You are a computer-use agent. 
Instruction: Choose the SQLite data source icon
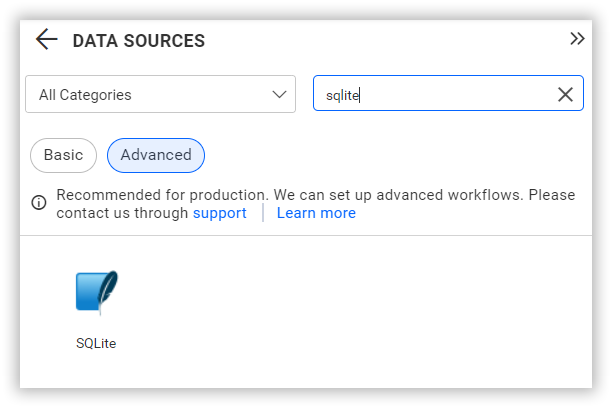97,292
